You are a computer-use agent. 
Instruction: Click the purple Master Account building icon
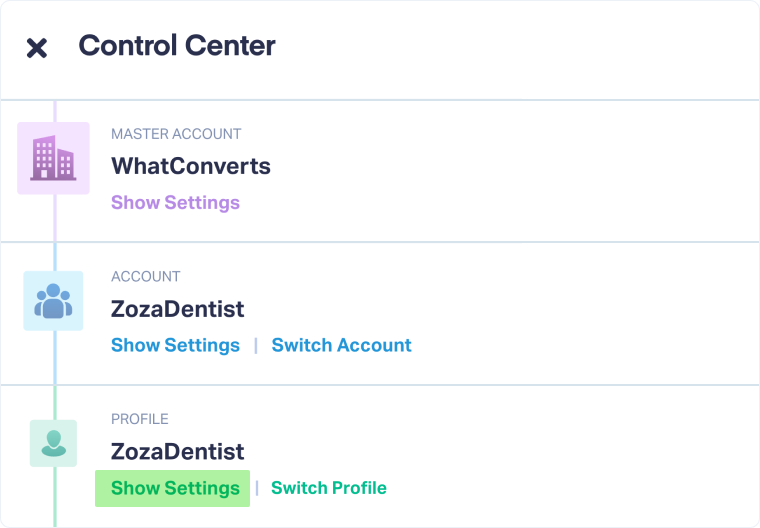(54, 158)
